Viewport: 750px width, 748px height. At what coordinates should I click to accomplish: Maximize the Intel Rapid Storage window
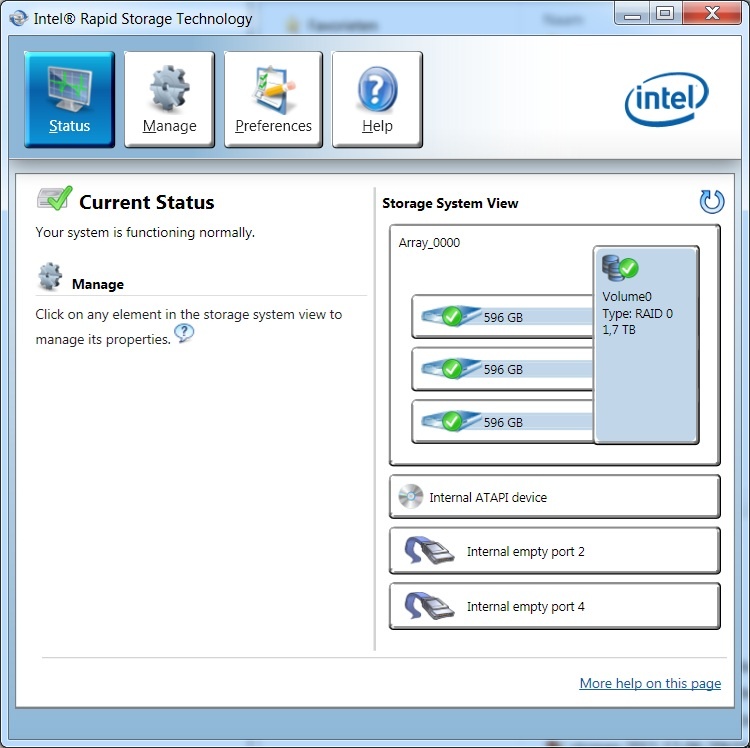point(665,14)
